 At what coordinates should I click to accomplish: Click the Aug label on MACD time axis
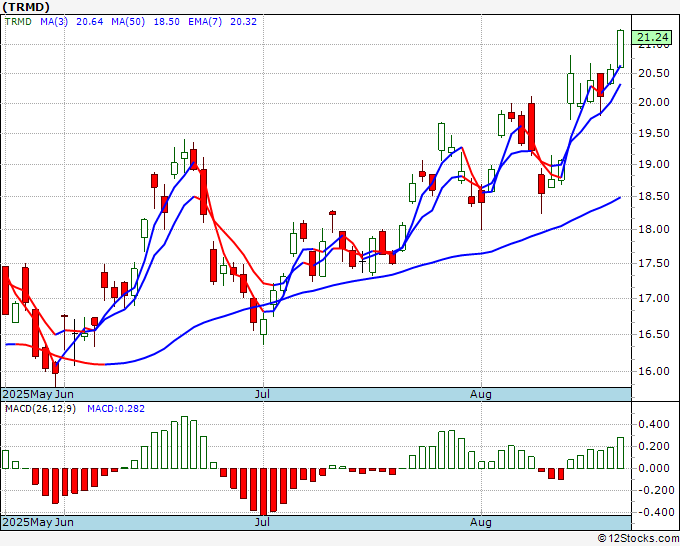coord(481,522)
